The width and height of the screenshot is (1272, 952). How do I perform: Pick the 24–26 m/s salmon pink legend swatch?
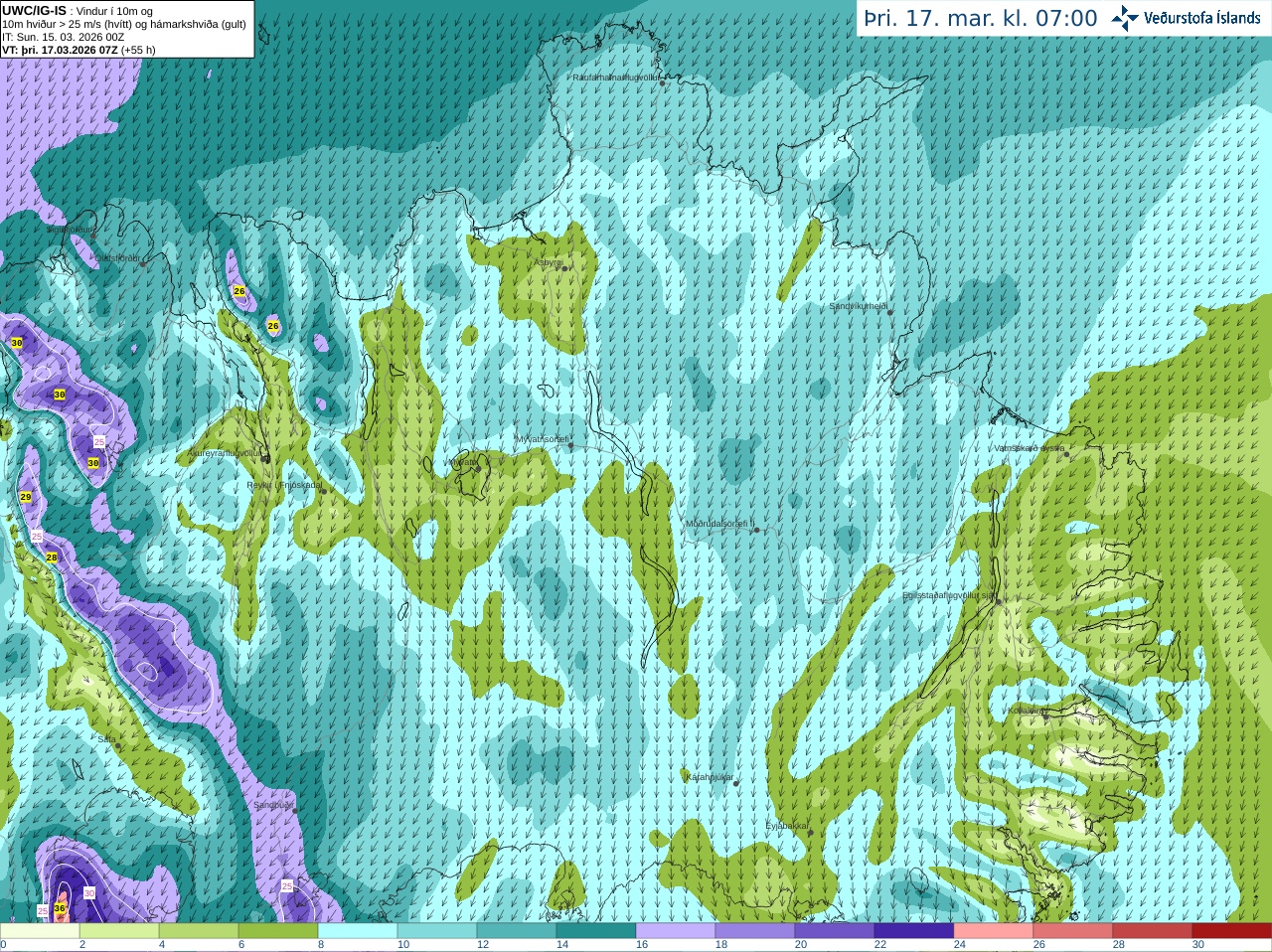pos(994,931)
